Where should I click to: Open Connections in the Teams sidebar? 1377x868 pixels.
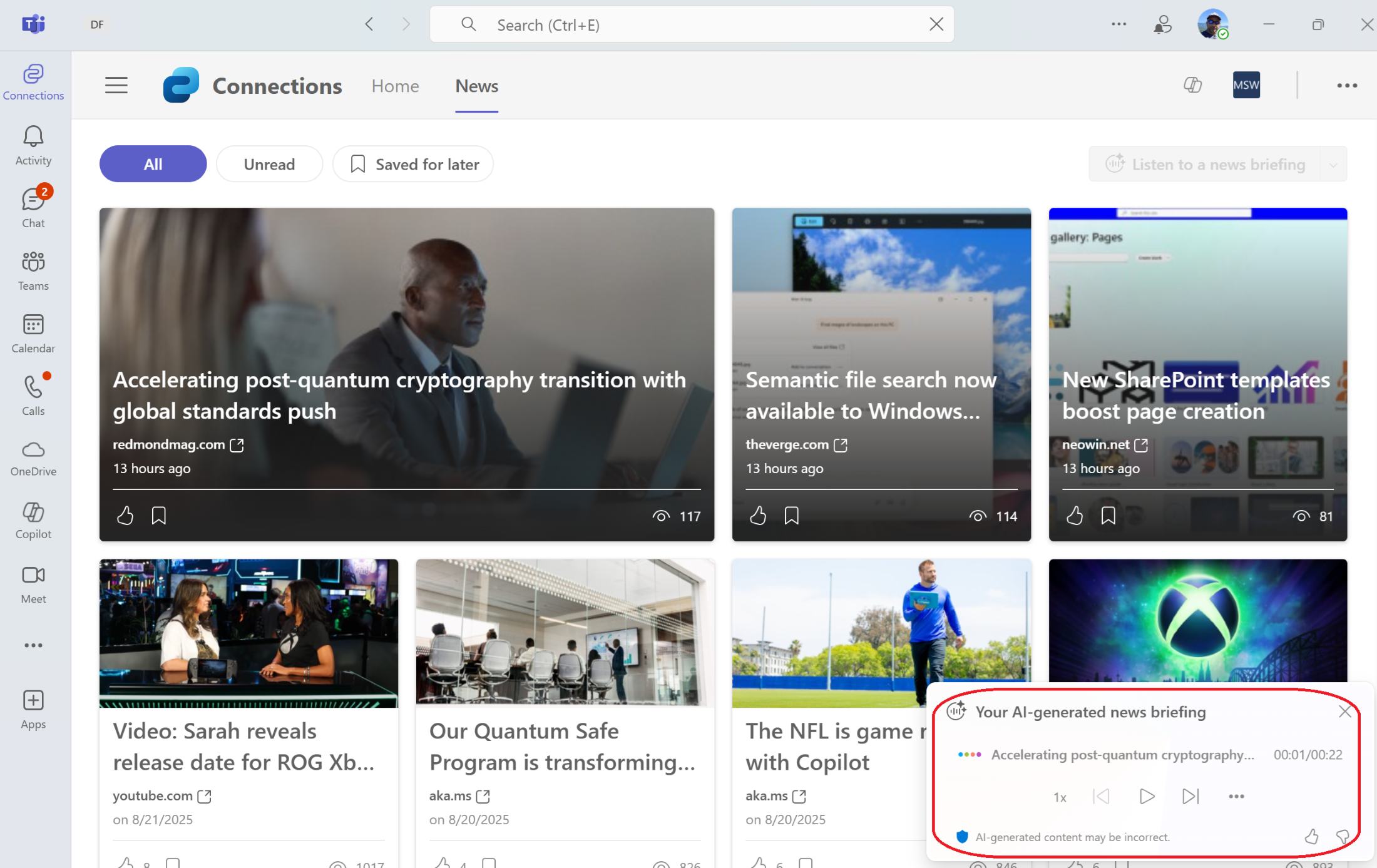34,82
